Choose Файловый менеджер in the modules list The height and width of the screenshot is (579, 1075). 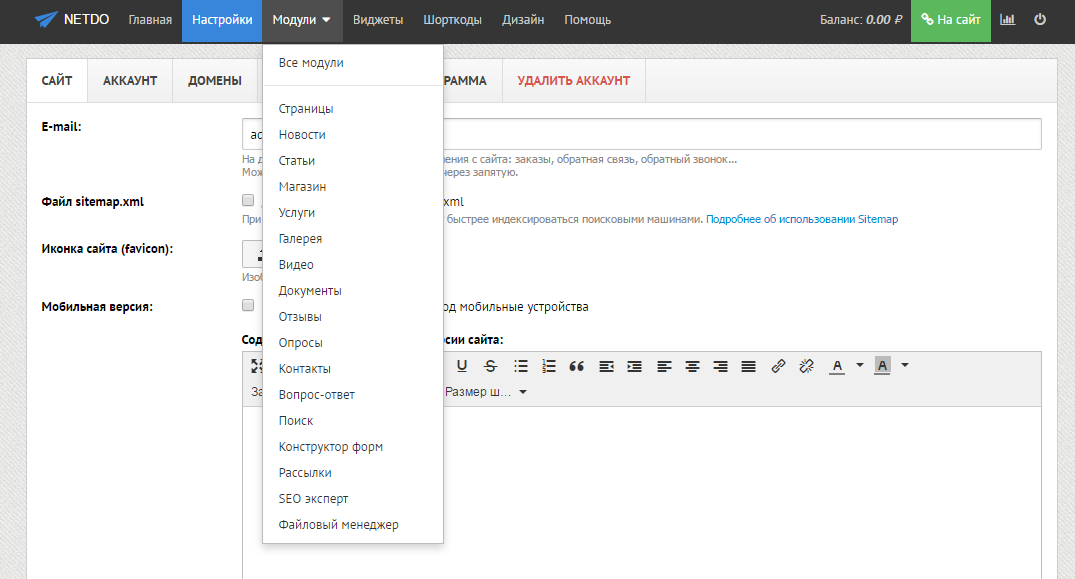tap(338, 525)
